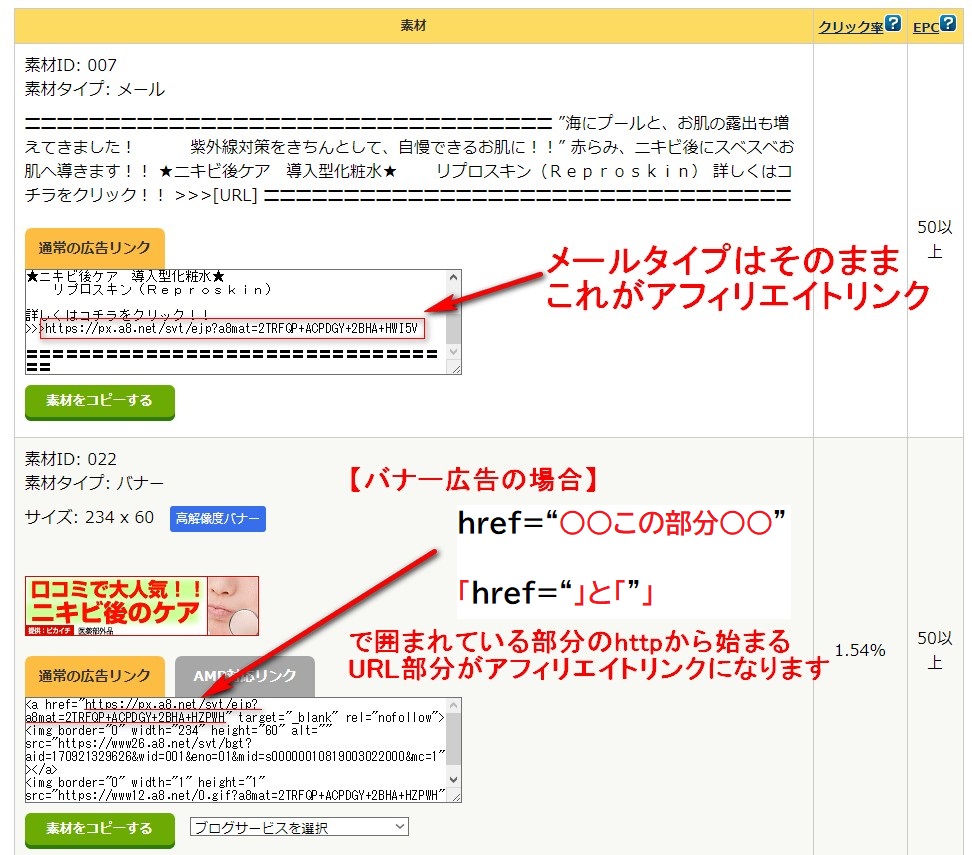Click scroll-up arrow in mail code textarea
This screenshot has height=855, width=972.
click(454, 279)
